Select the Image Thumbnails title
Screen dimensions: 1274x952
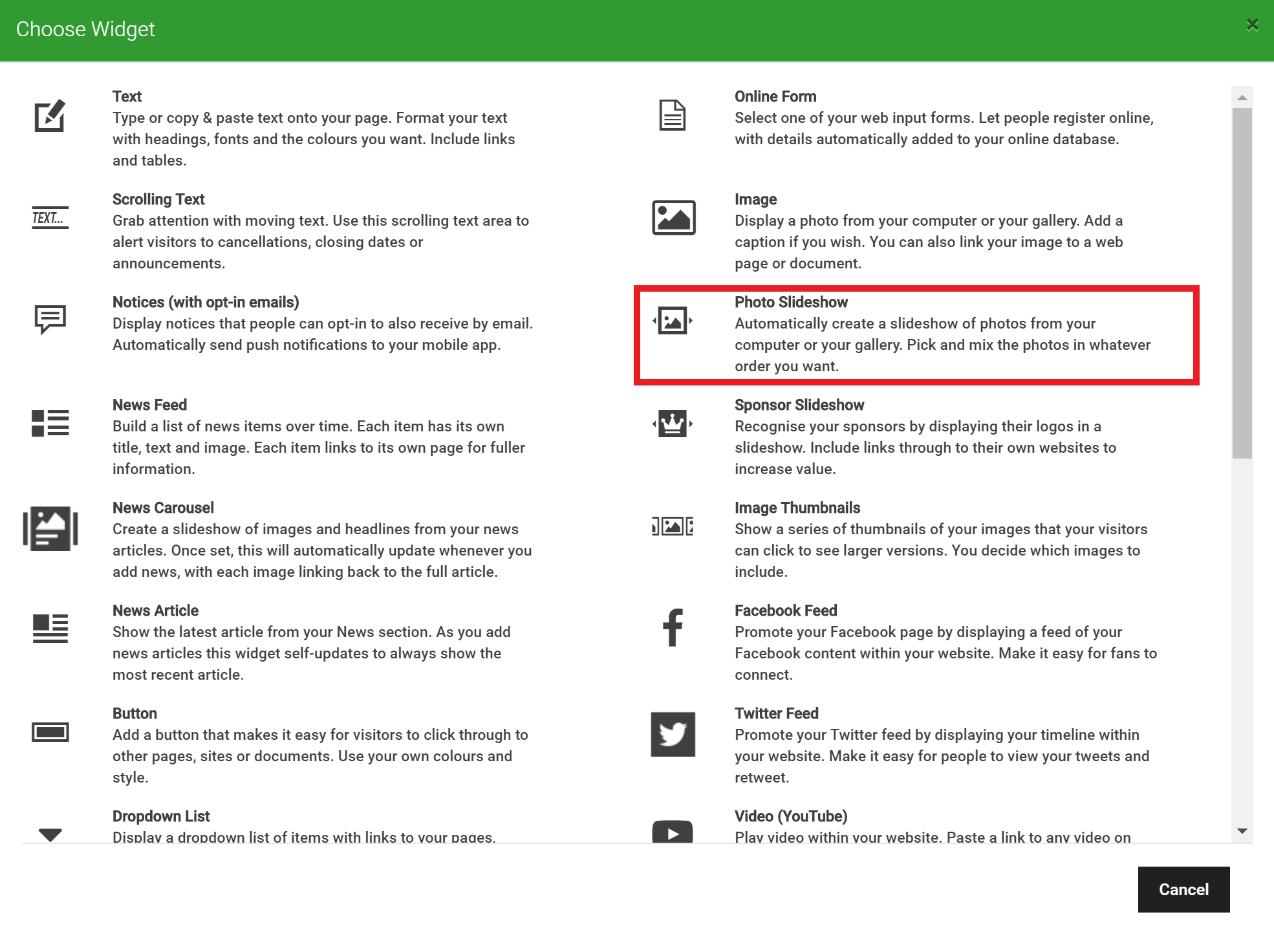click(x=797, y=508)
